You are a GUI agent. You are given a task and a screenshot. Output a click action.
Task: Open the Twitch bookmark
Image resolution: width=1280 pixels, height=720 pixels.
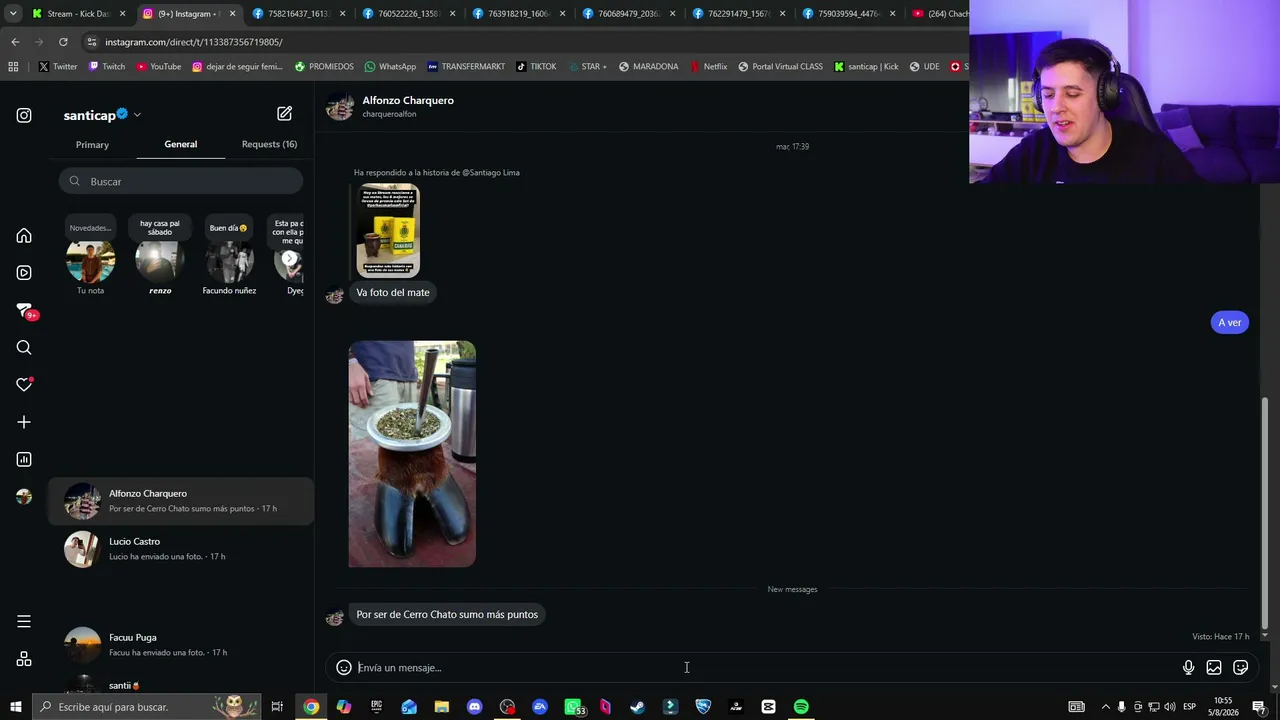(x=107, y=67)
